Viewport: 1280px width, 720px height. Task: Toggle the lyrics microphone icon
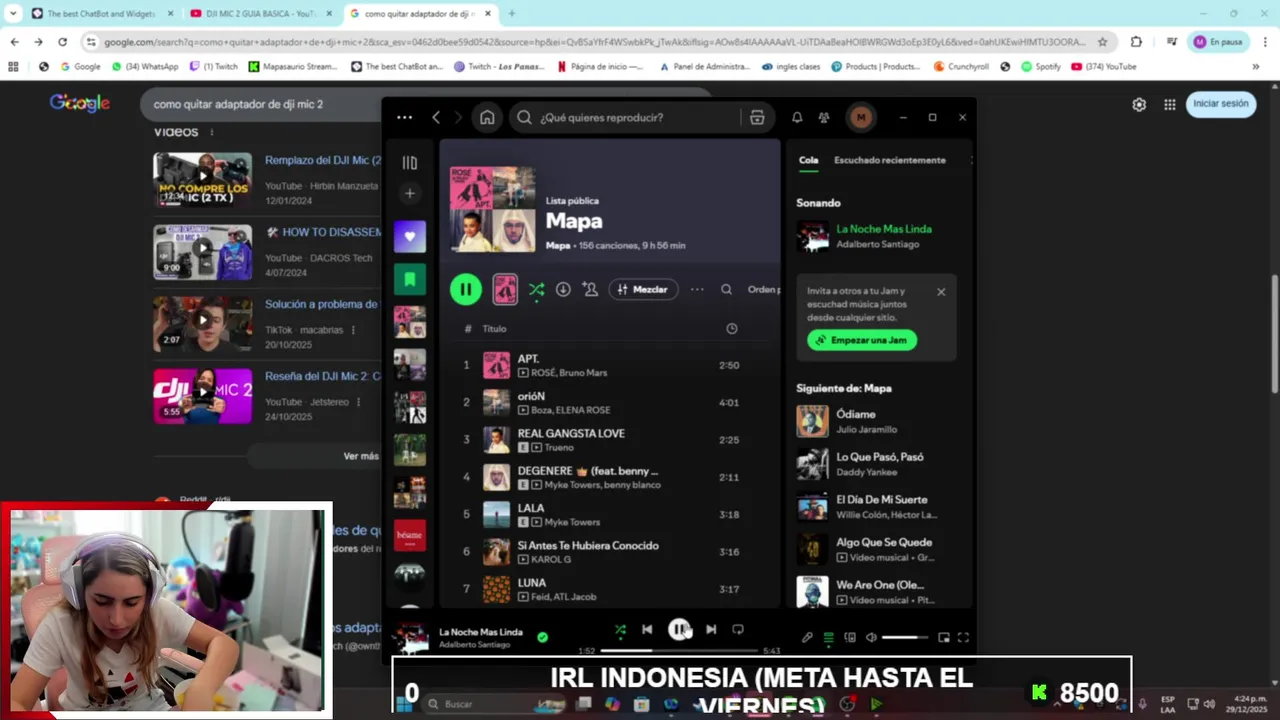807,637
